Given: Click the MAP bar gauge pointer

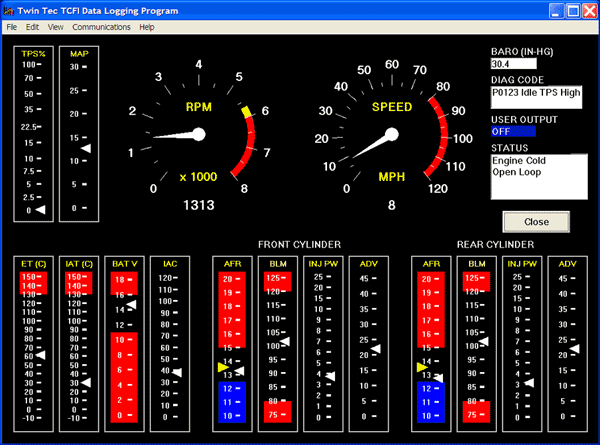Looking at the screenshot, I should click(x=85, y=148).
